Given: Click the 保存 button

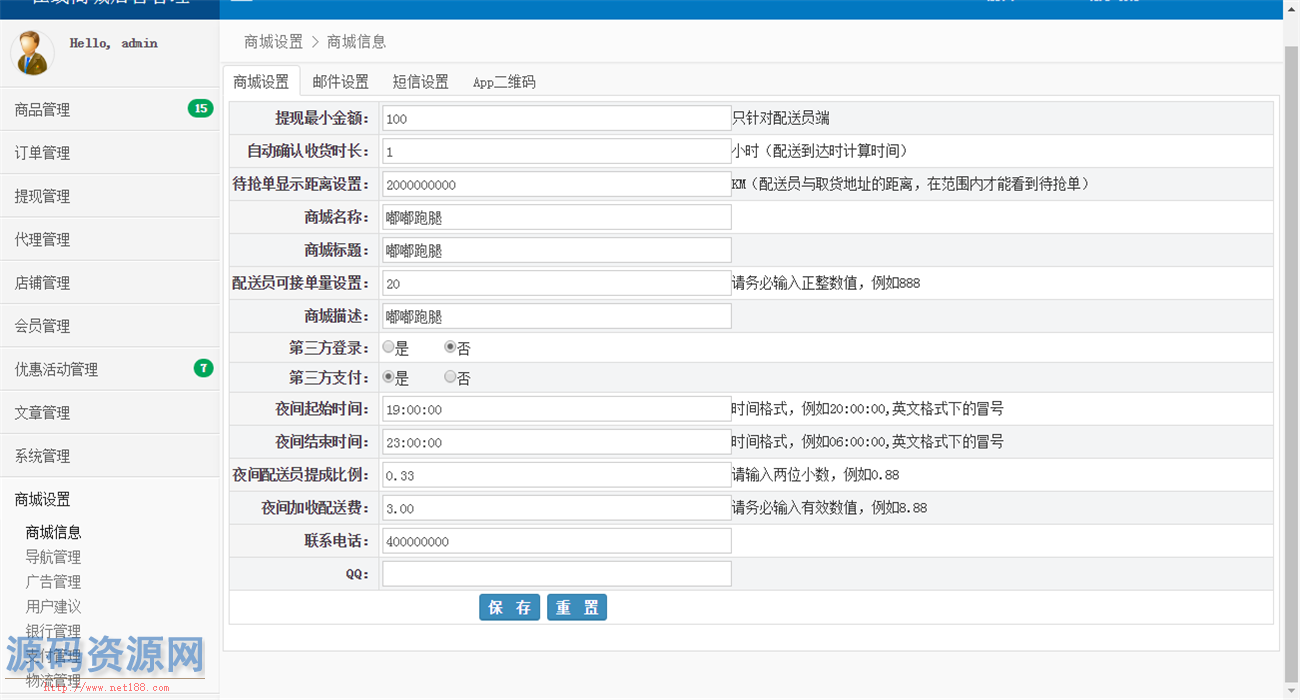Looking at the screenshot, I should coord(510,607).
